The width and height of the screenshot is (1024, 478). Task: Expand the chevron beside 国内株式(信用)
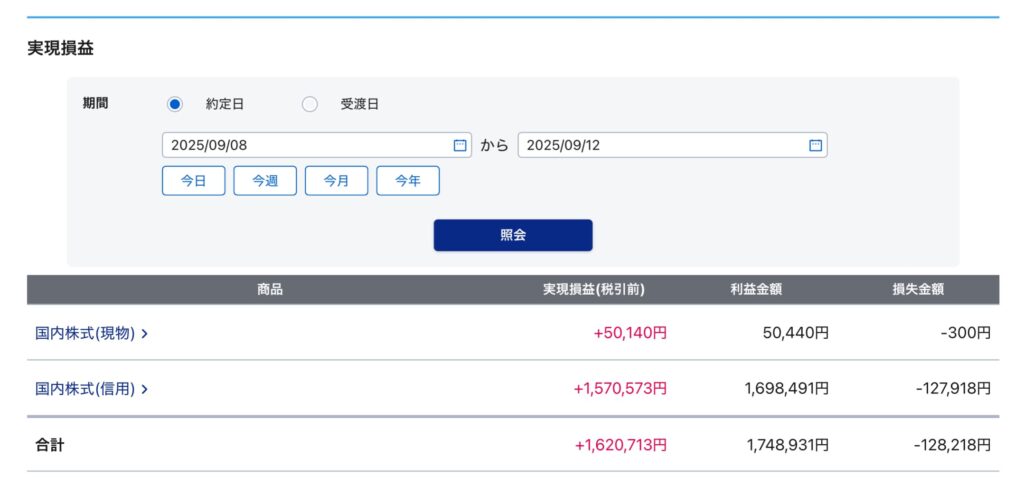pos(145,390)
